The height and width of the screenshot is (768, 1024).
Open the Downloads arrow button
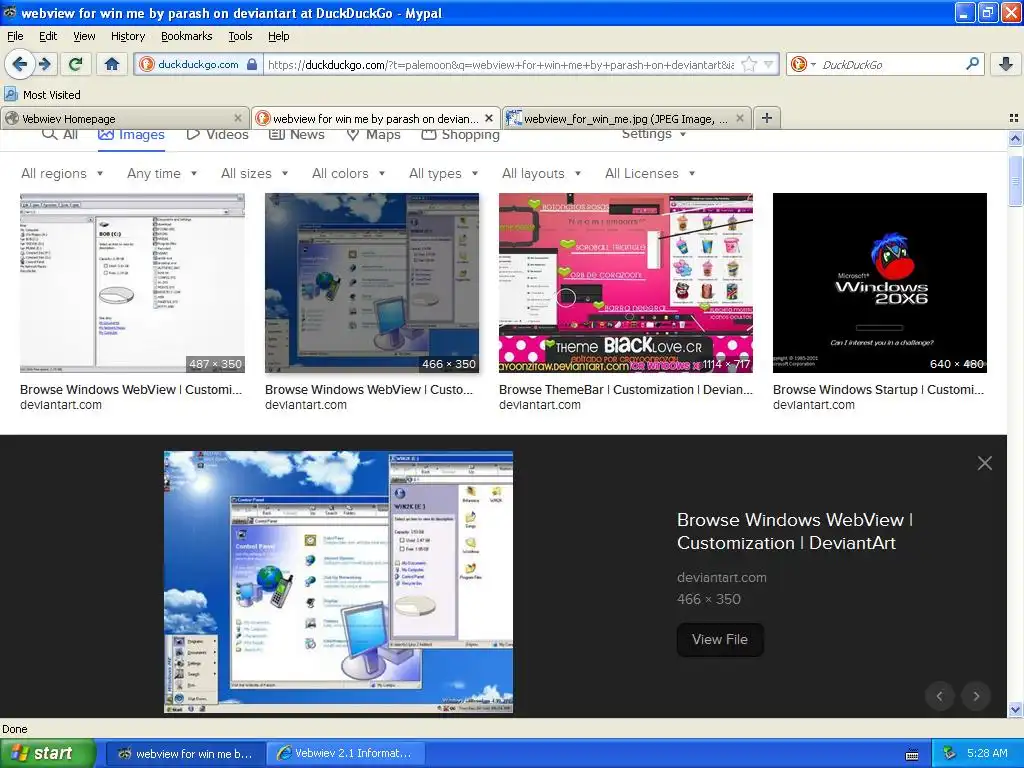(x=1006, y=64)
